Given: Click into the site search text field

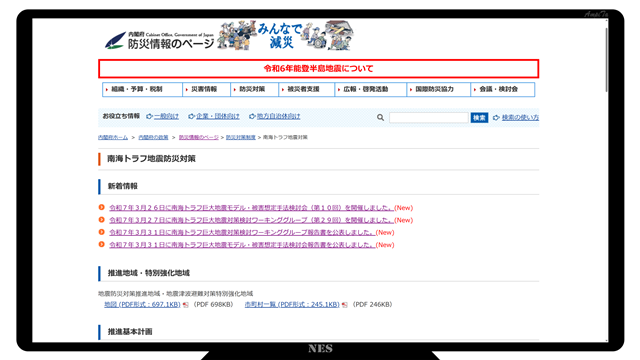Looking at the screenshot, I should click(429, 118).
